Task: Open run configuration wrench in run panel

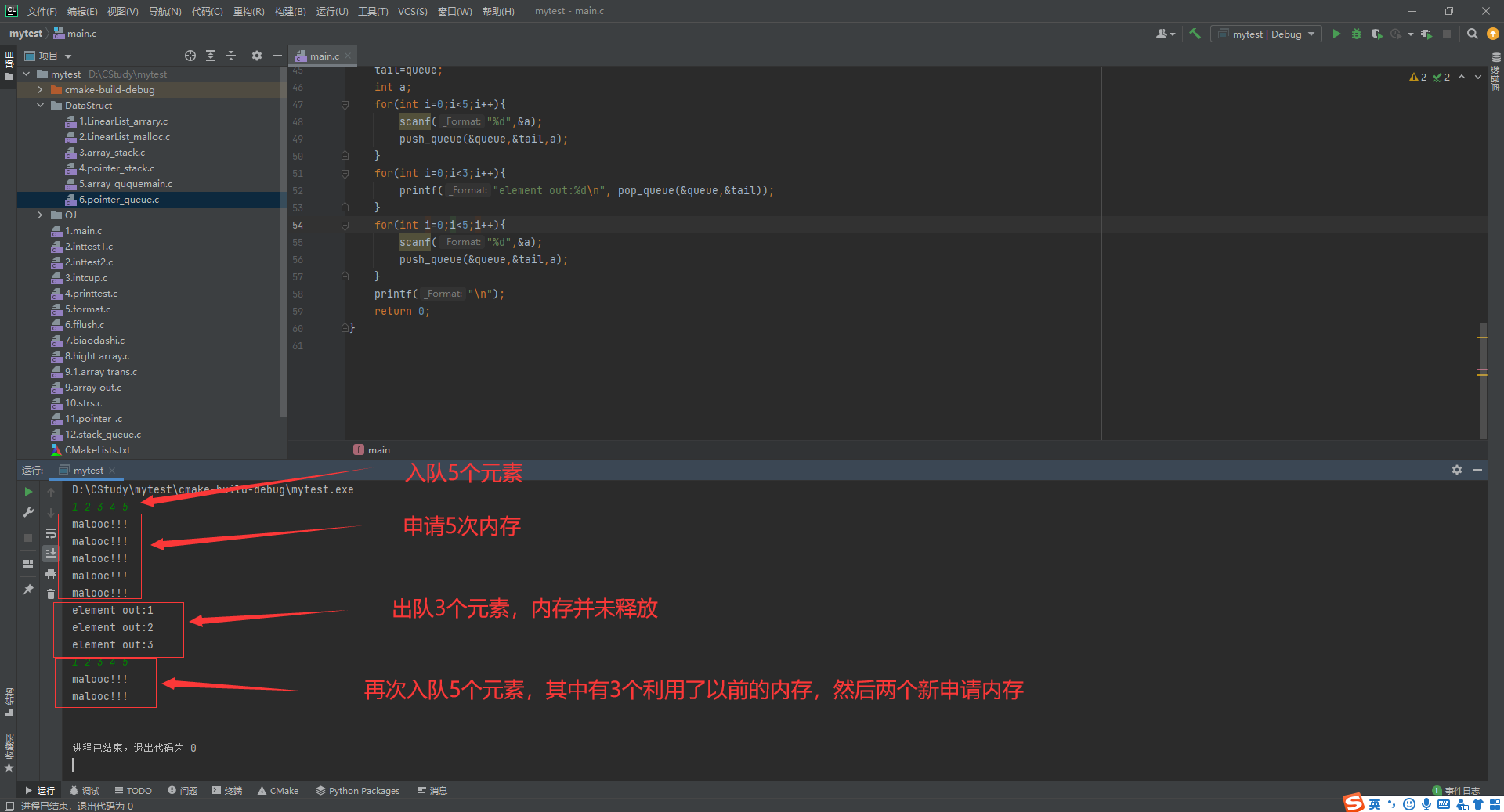Action: pos(28,512)
